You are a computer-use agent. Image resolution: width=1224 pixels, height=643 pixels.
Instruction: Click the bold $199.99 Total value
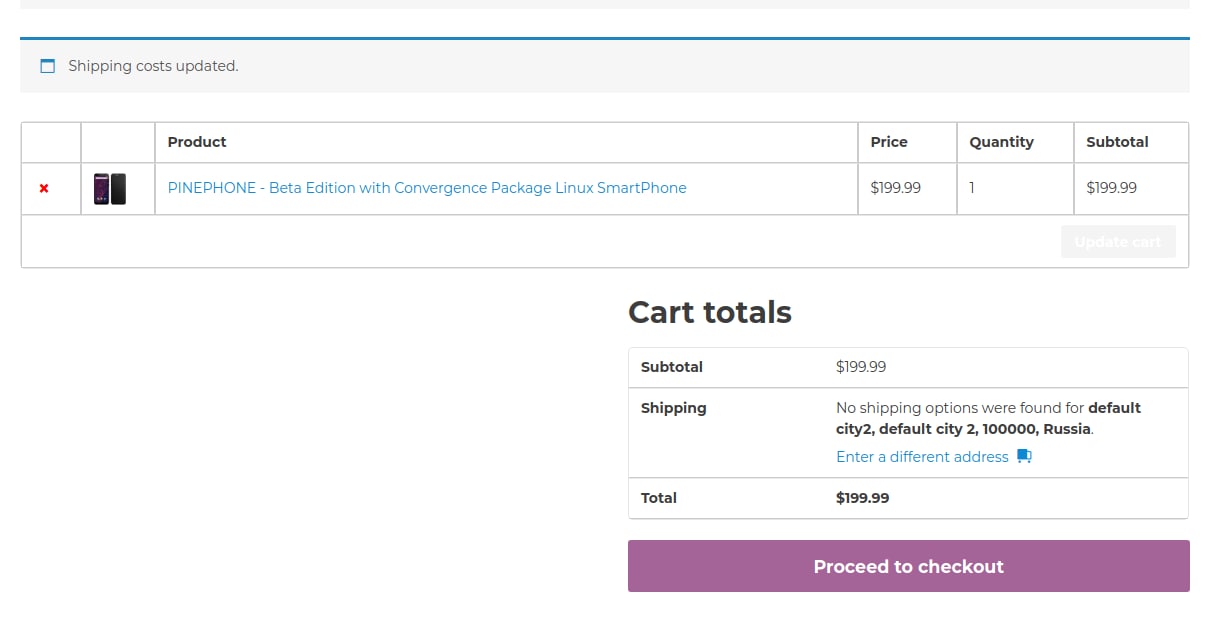click(x=863, y=498)
